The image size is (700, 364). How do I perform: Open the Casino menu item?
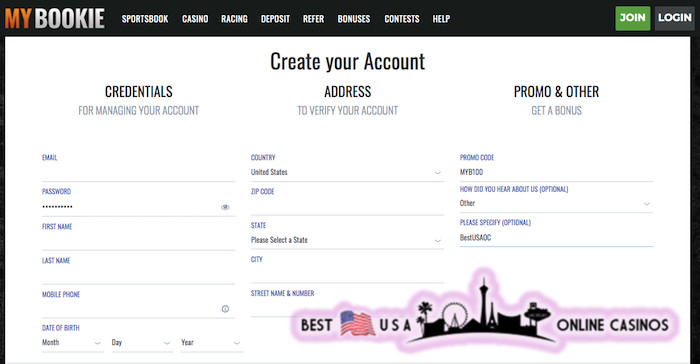pos(195,19)
